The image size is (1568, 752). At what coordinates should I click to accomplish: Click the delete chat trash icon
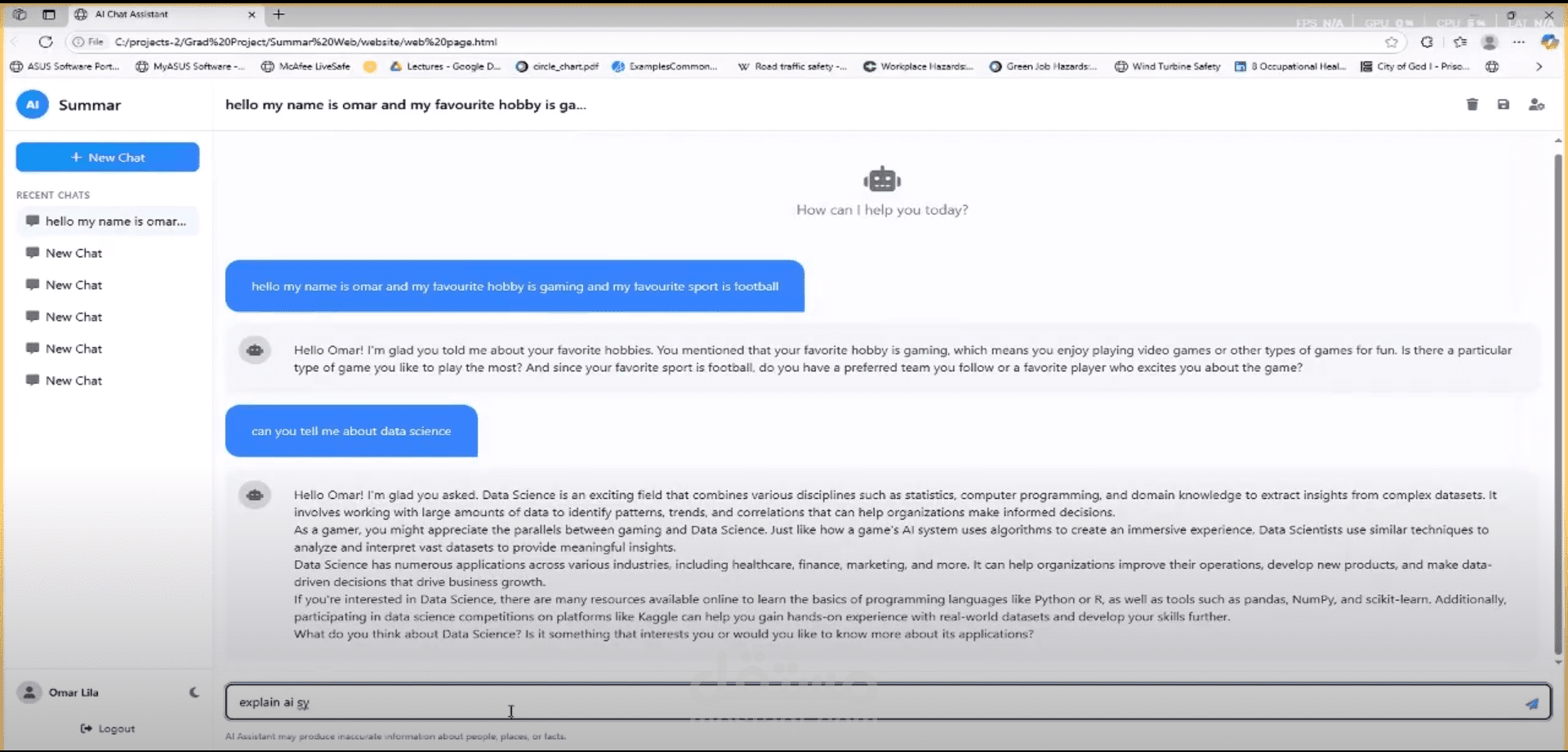[1472, 105]
